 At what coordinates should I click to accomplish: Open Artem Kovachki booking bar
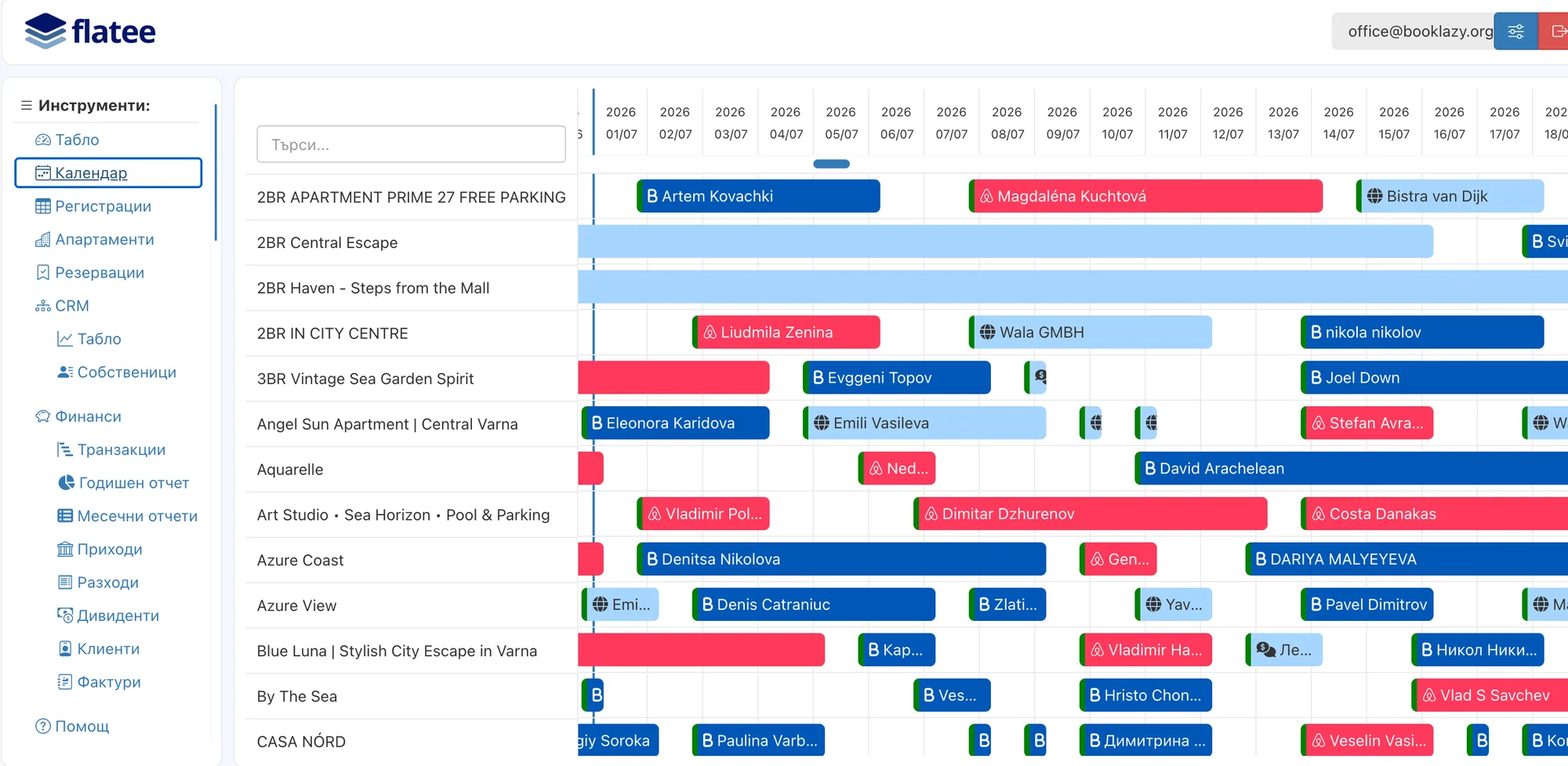coord(758,196)
